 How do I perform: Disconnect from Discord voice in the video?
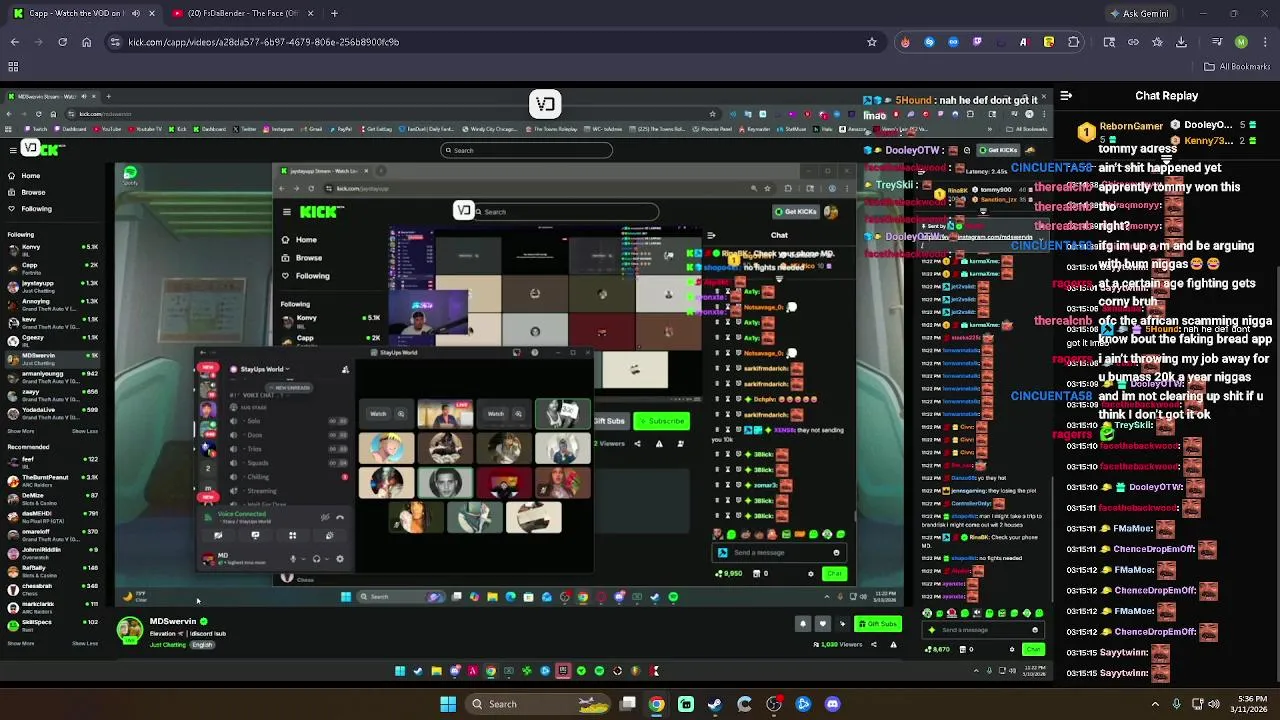[340, 517]
